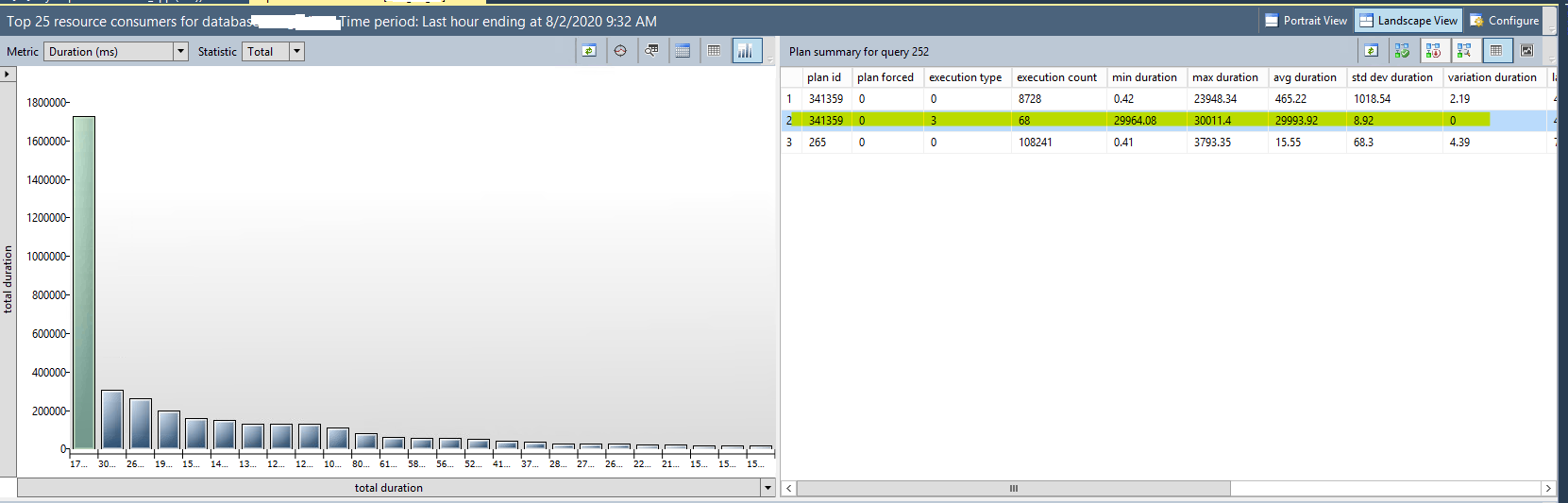Select the chart bar labeled 19...
1568x503 pixels.
[169, 429]
